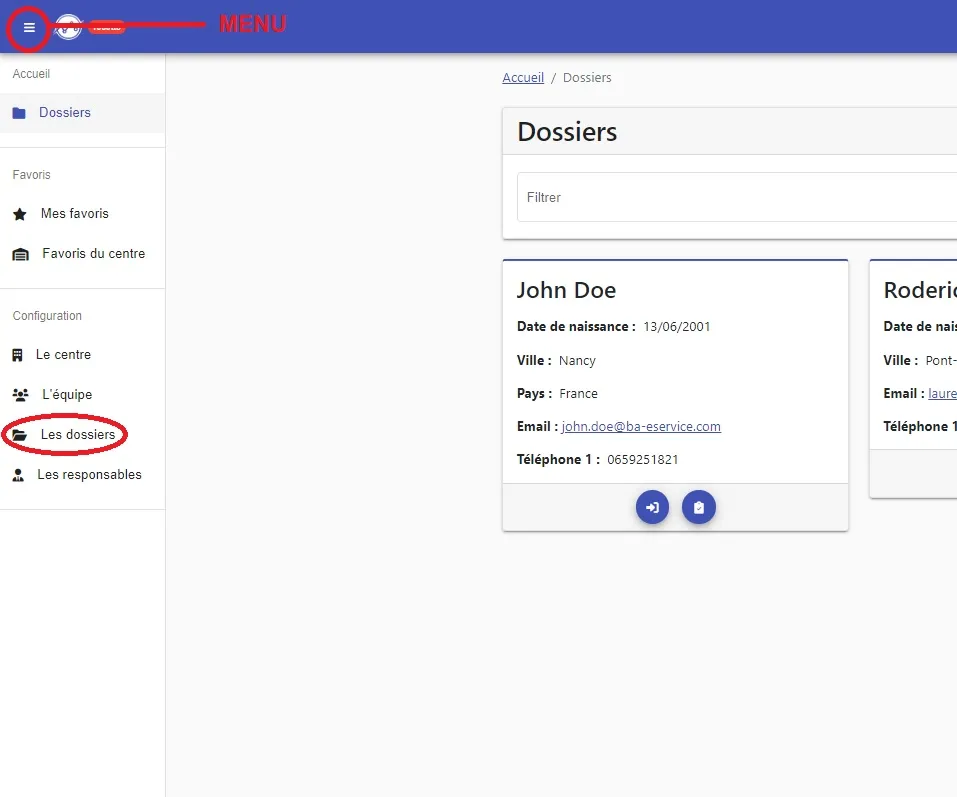Open the L'équipe team icon
Viewport: 957px width, 797px height.
(x=20, y=395)
